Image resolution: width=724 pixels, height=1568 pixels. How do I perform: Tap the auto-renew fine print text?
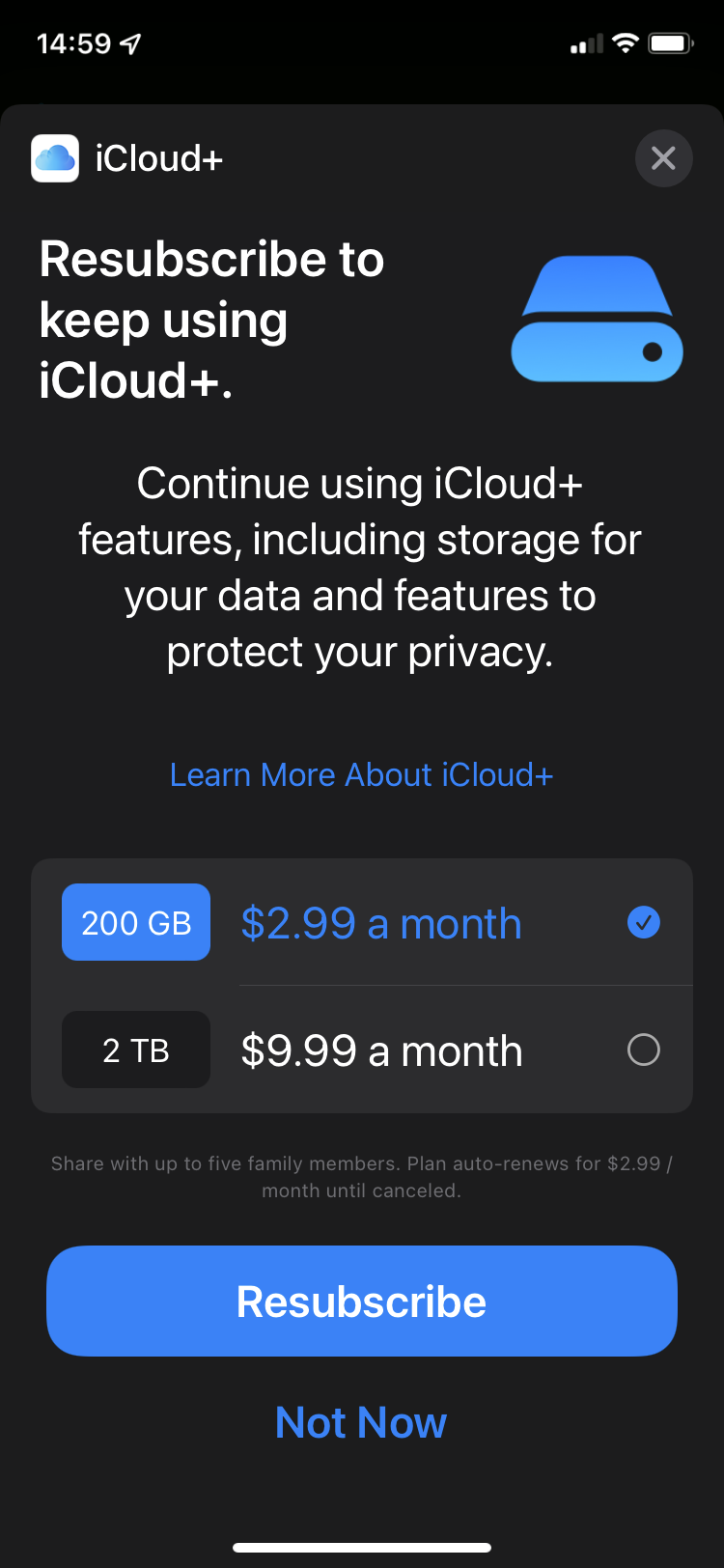coord(361,1177)
